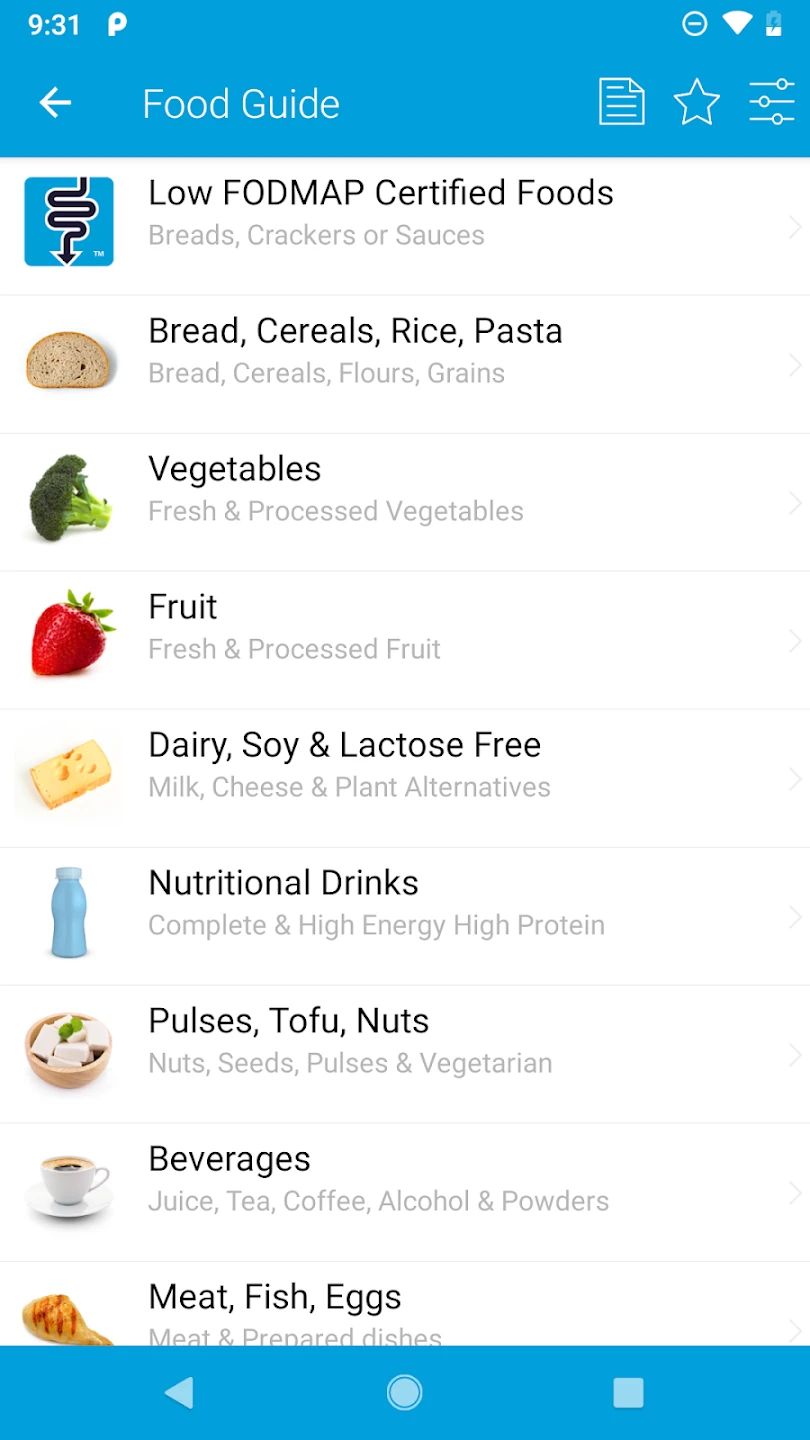Screen dimensions: 810x1440
Task: Tap the cheese wedge image
Action: [x=69, y=774]
